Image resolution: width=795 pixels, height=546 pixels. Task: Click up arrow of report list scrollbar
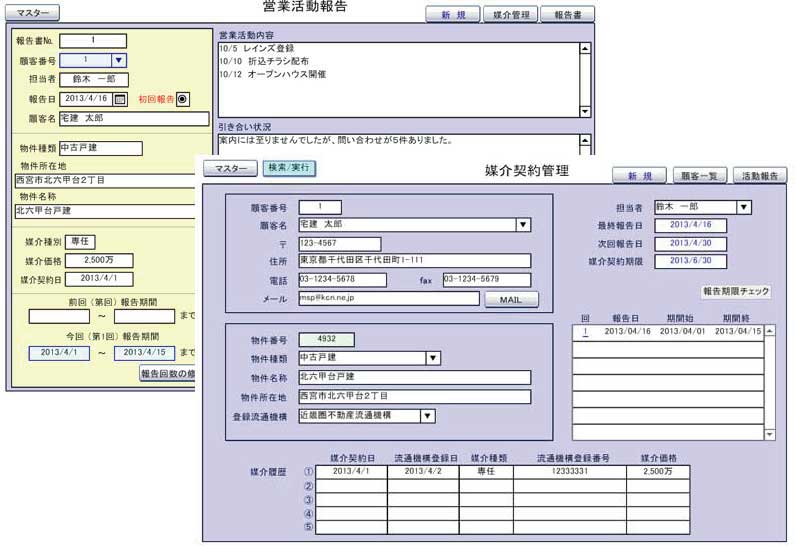770,331
